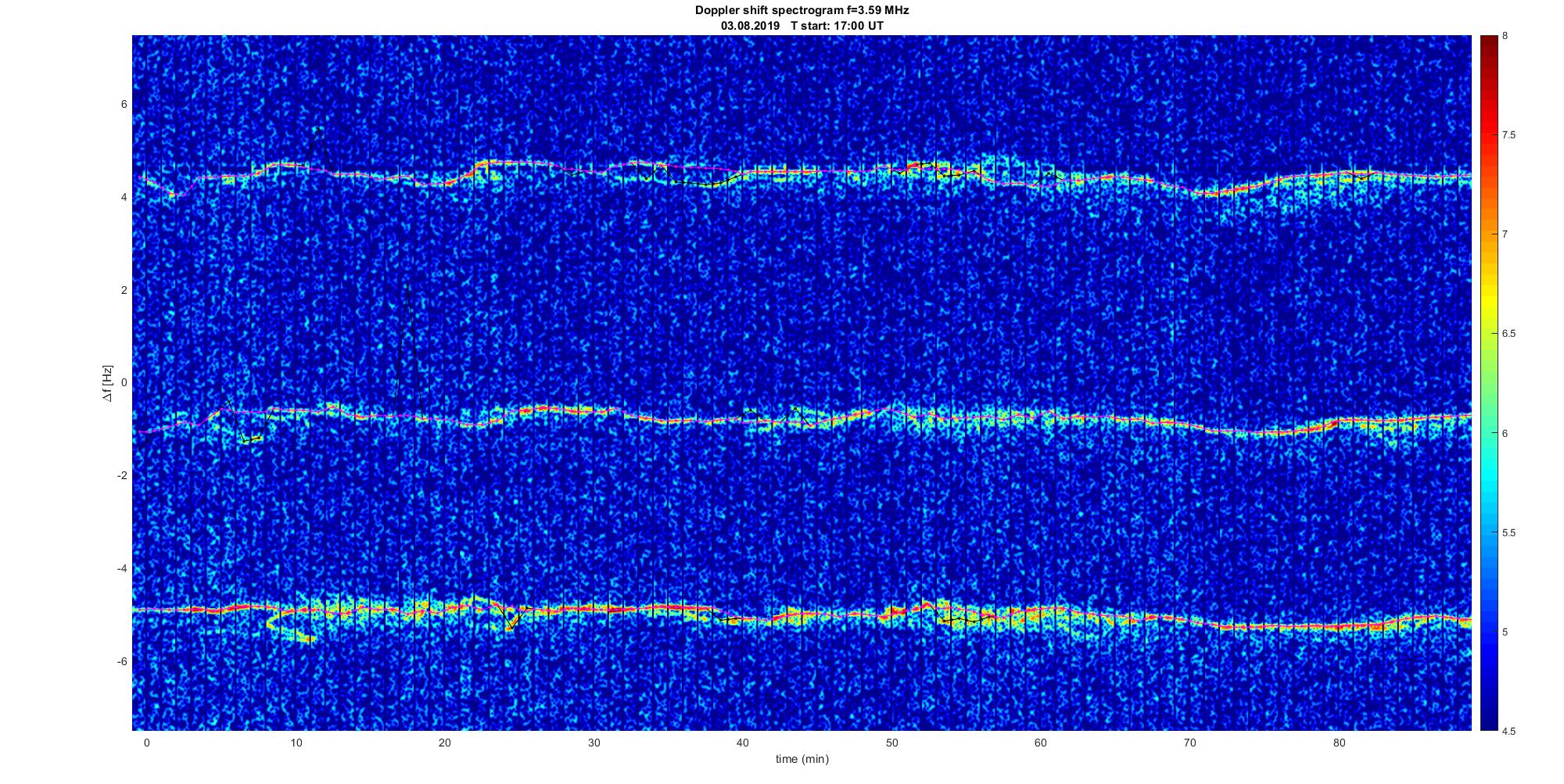The image size is (1564, 784).
Task: Click x-axis tick label 40
Action: click(x=743, y=743)
